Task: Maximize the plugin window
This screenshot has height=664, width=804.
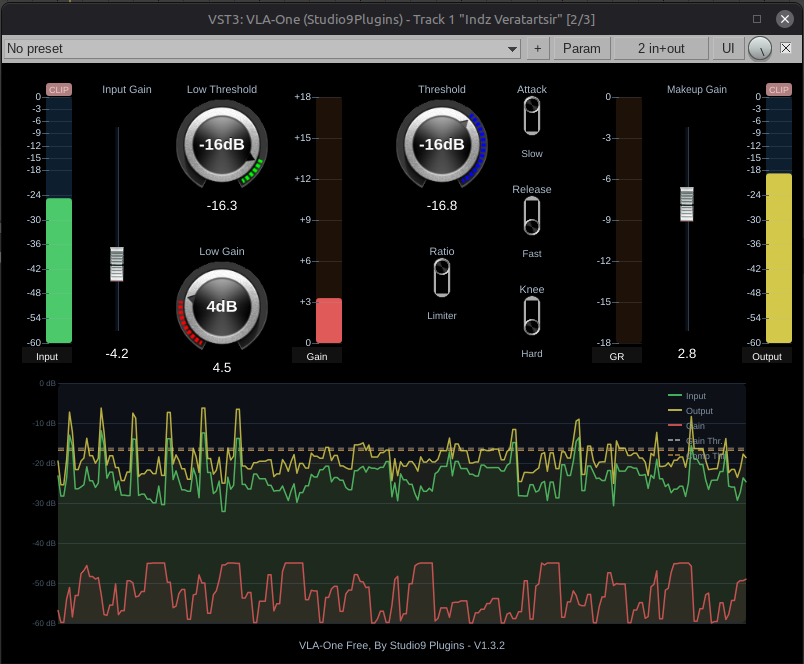Action: click(x=757, y=19)
